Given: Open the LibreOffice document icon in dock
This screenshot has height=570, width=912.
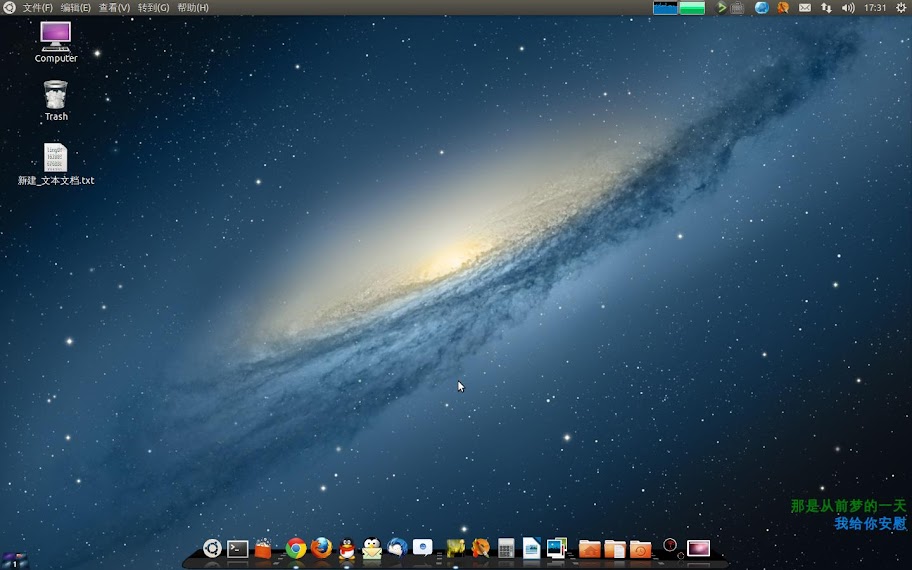Looking at the screenshot, I should (531, 548).
